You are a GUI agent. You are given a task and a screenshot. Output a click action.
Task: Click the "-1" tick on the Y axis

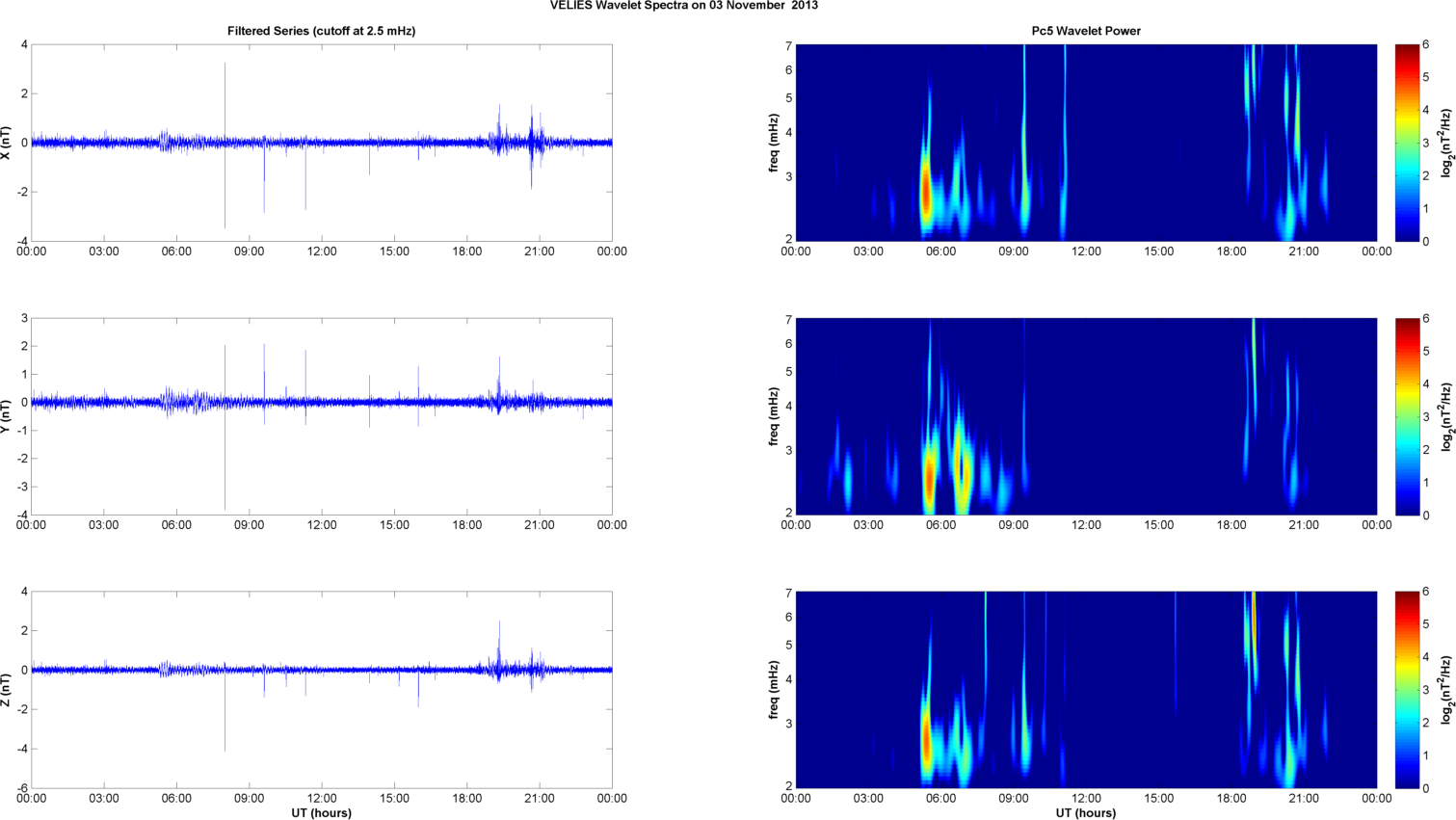pos(21,431)
